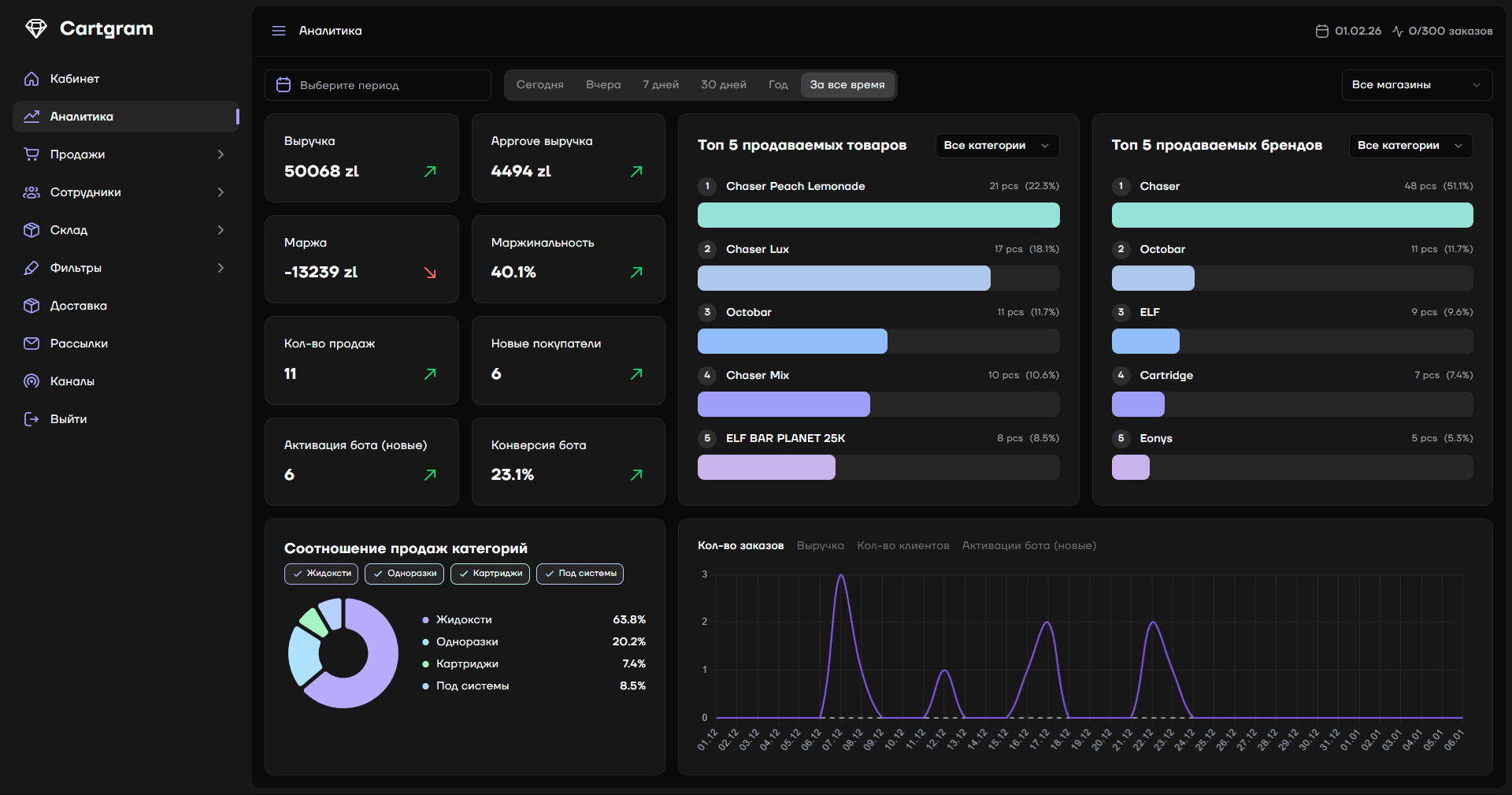1512x795 pixels.
Task: Toggle the Жидкости category checkbox
Action: tap(321, 574)
